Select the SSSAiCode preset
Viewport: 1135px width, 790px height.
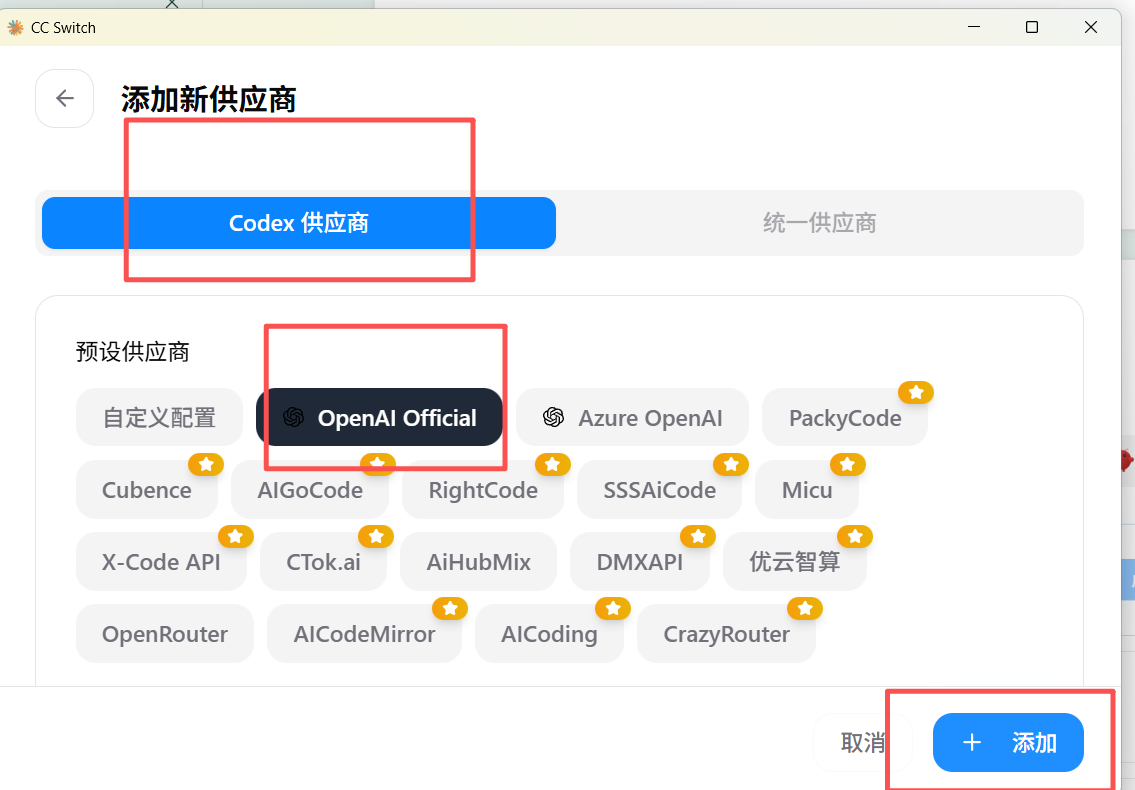pos(659,489)
